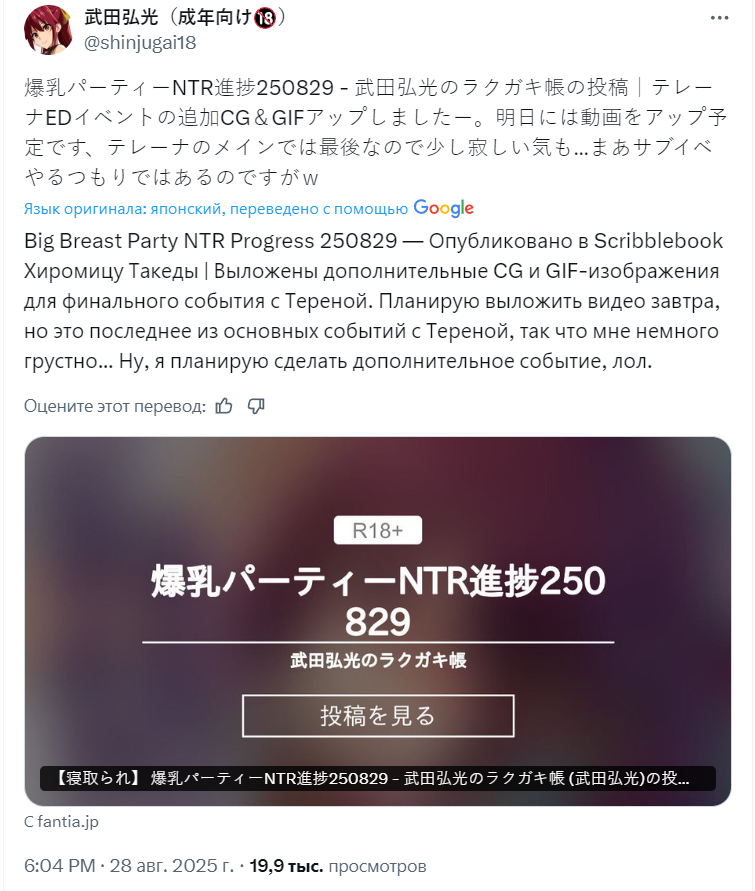The width and height of the screenshot is (755, 891).
Task: Click the thumbs up translation rating icon
Action: pos(224,406)
